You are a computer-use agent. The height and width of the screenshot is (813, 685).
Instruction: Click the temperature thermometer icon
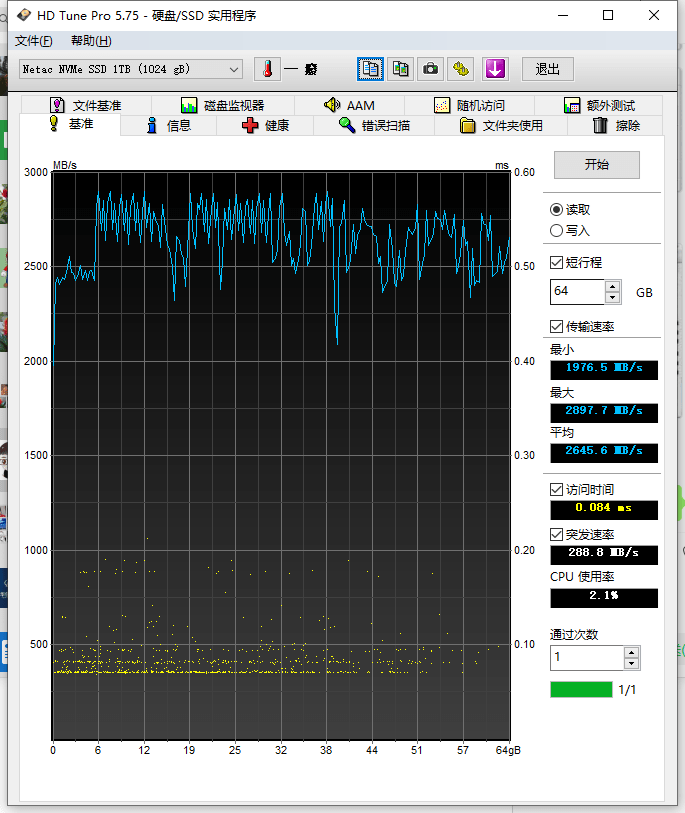267,69
